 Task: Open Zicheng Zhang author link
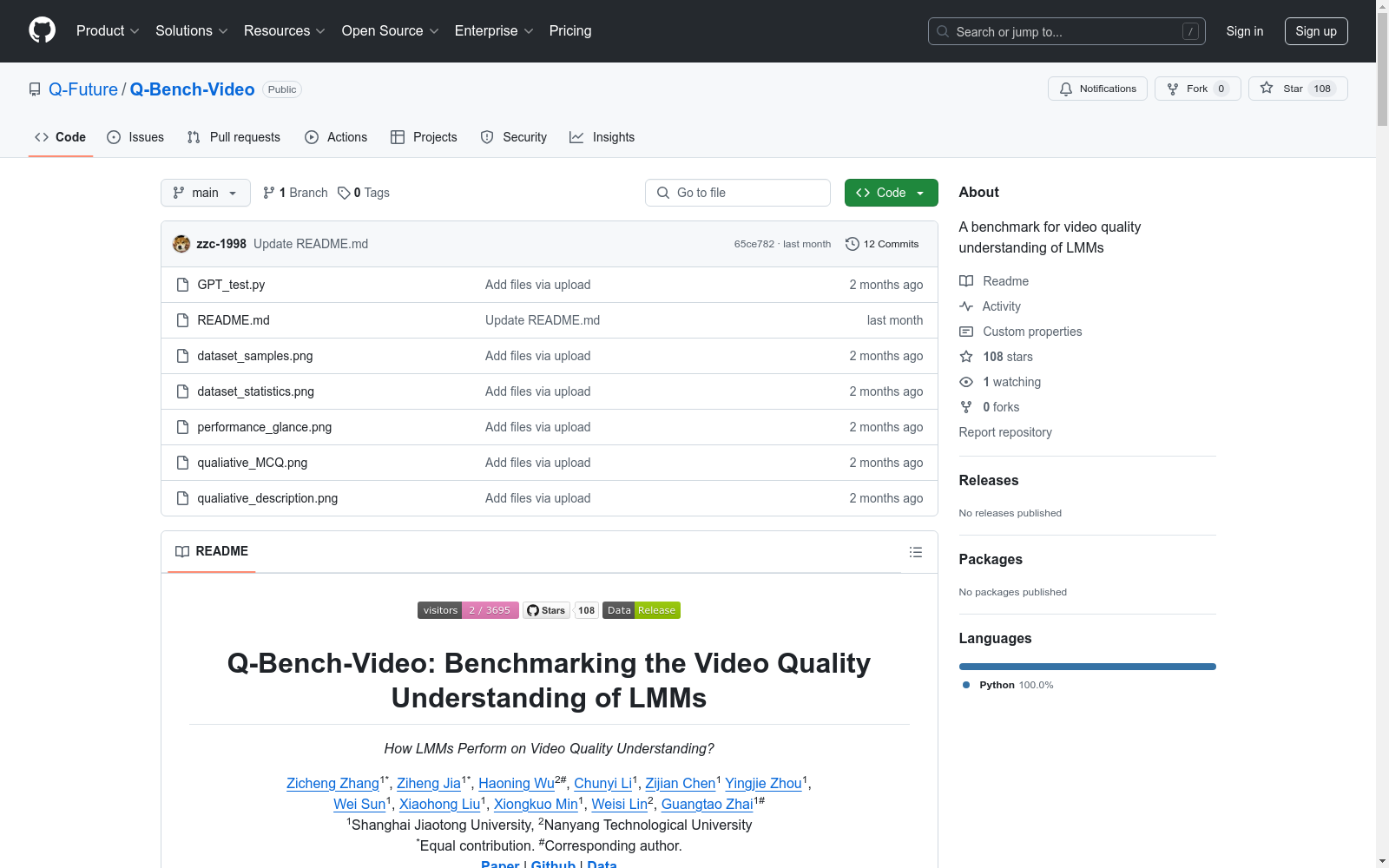(x=332, y=783)
